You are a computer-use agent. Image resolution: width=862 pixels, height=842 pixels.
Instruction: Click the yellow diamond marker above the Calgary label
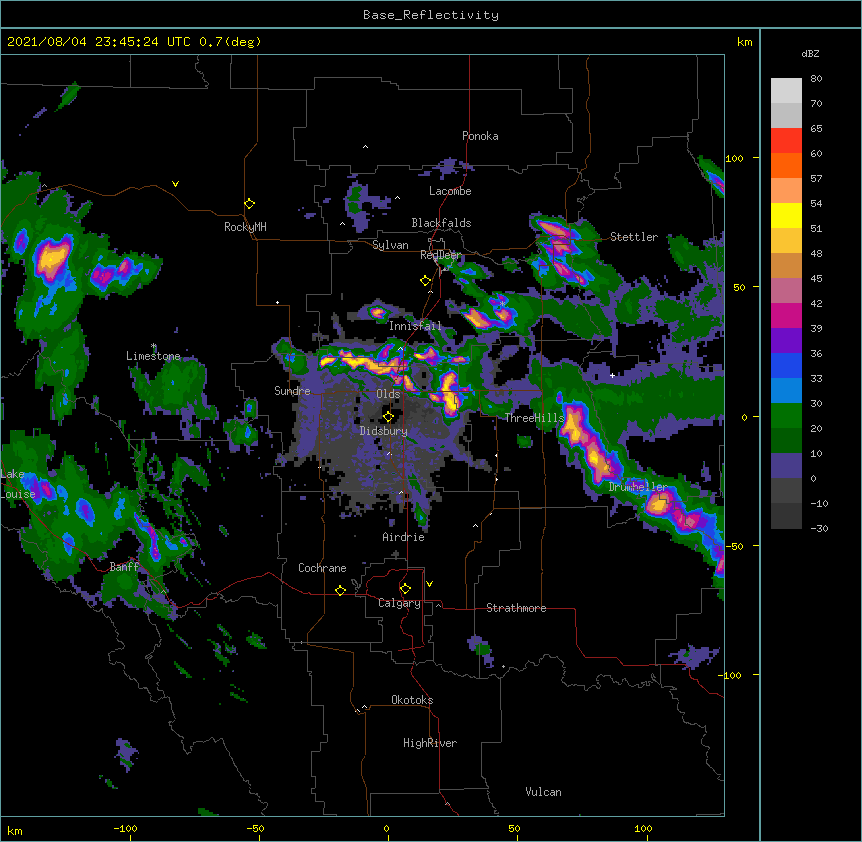coord(405,589)
